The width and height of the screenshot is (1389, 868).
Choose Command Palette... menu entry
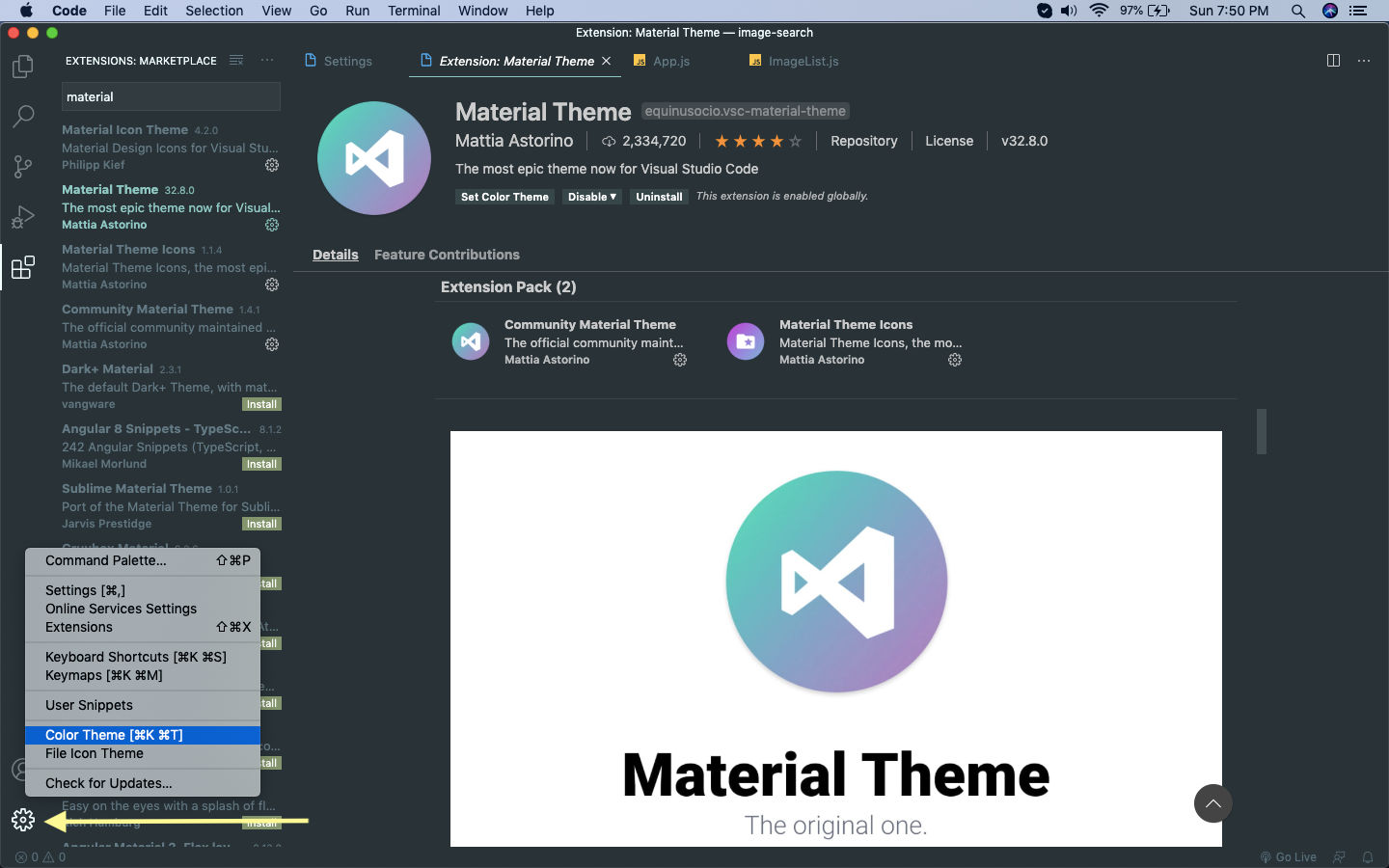tap(143, 560)
